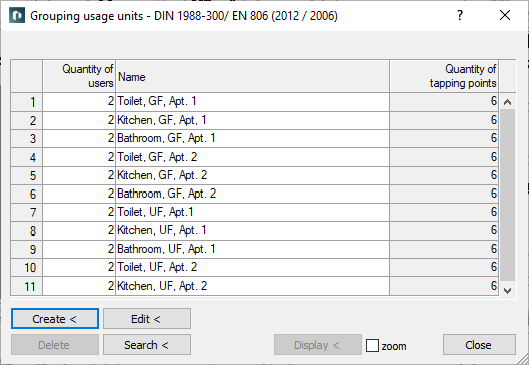Select row header number 1
The image size is (529, 365).
click(26, 102)
